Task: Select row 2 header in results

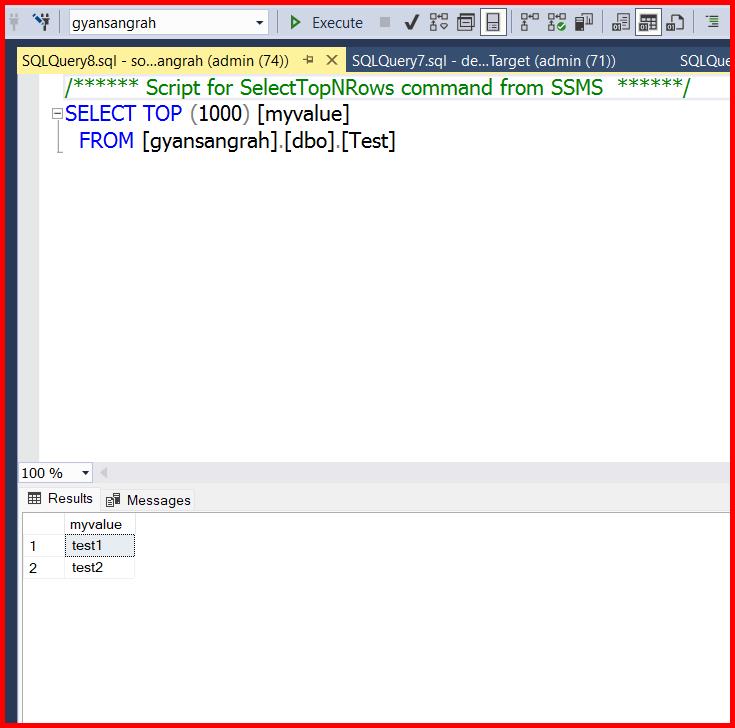Action: point(44,568)
